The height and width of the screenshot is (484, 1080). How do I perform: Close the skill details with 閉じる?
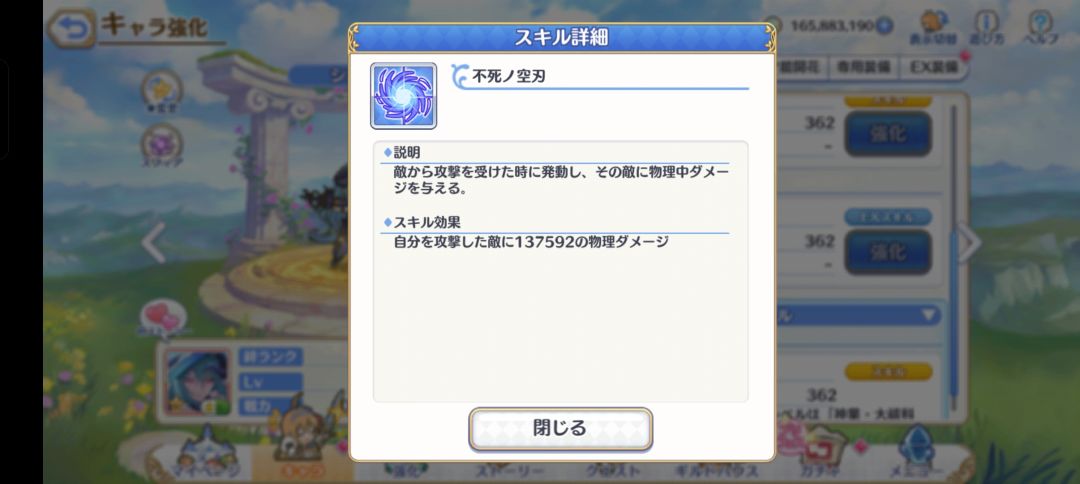point(560,428)
